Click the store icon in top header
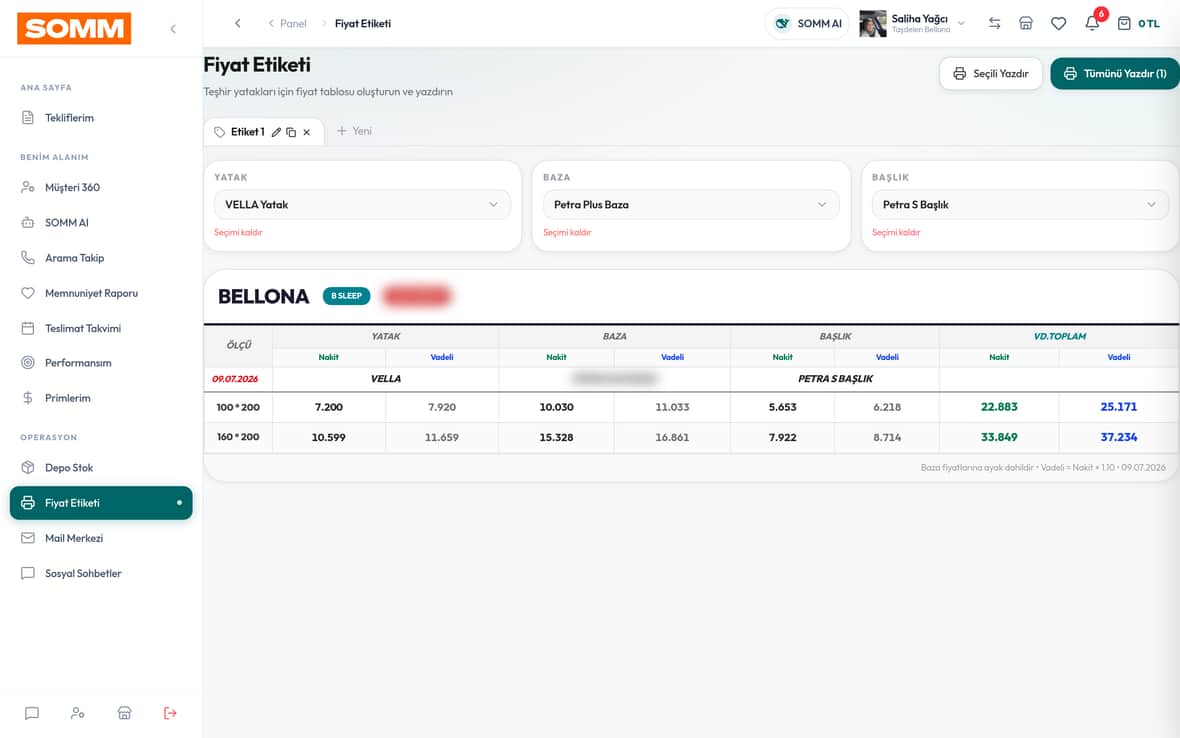 point(1026,23)
